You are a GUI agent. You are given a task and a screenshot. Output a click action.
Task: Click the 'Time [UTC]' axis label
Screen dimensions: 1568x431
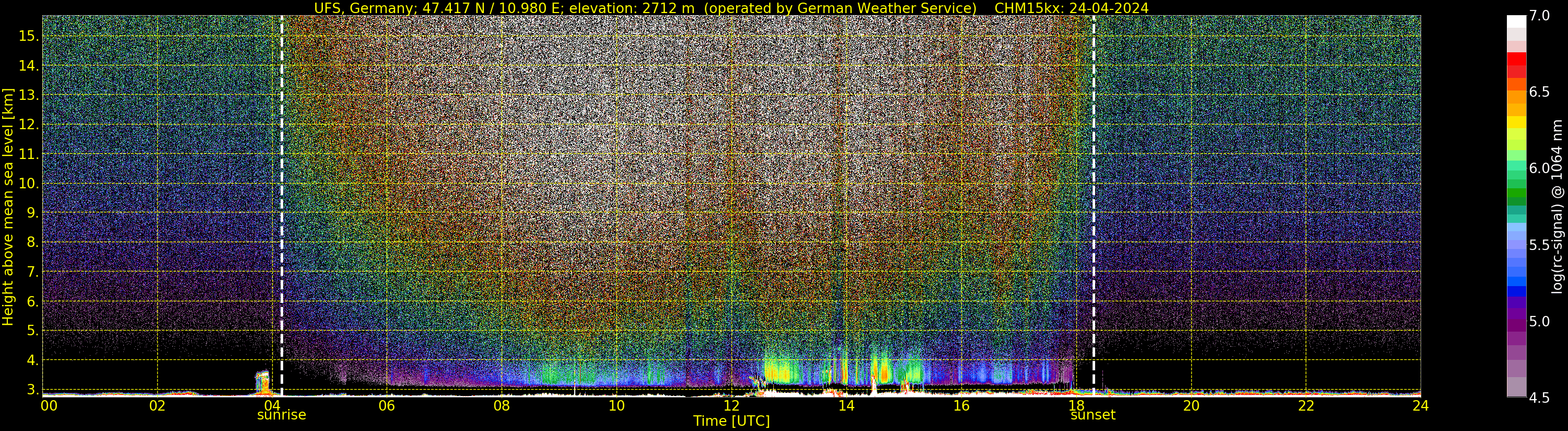[x=731, y=421]
